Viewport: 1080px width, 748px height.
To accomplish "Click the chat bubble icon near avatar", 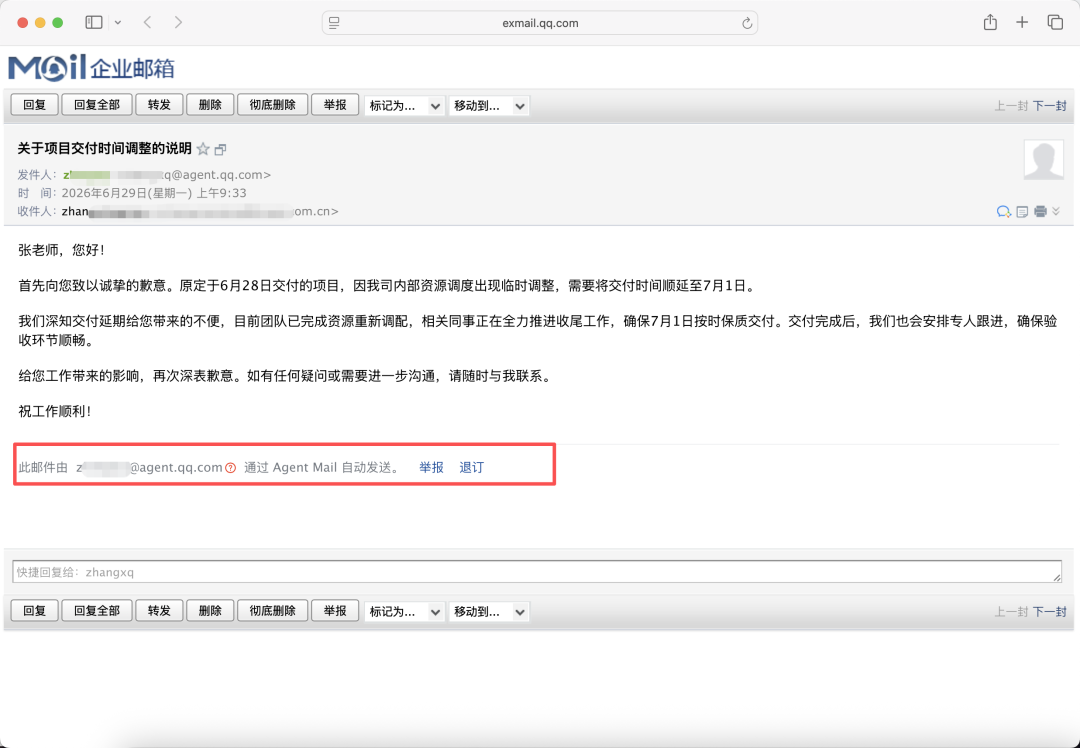I will click(1004, 211).
